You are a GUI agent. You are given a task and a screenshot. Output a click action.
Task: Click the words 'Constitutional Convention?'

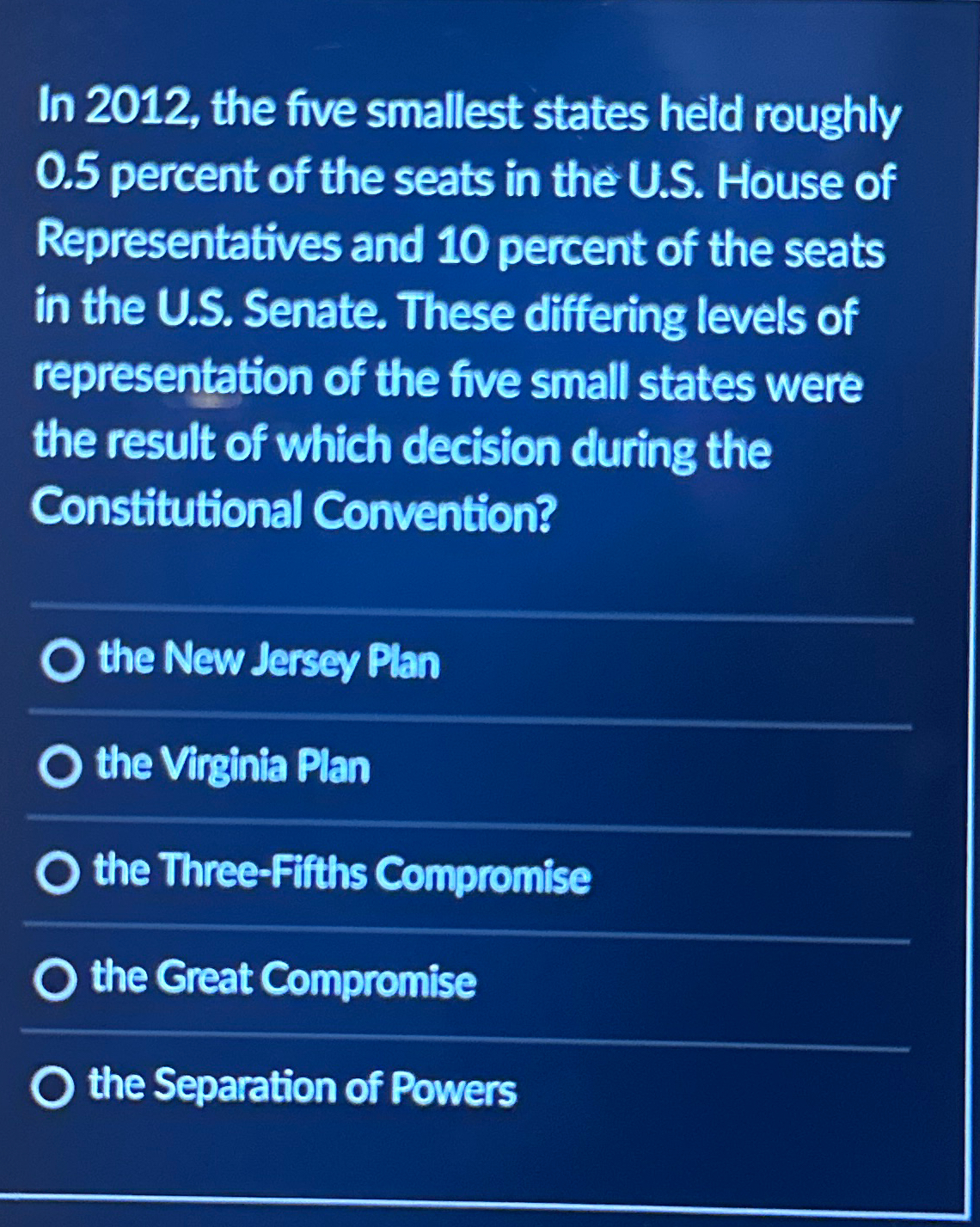coord(295,511)
